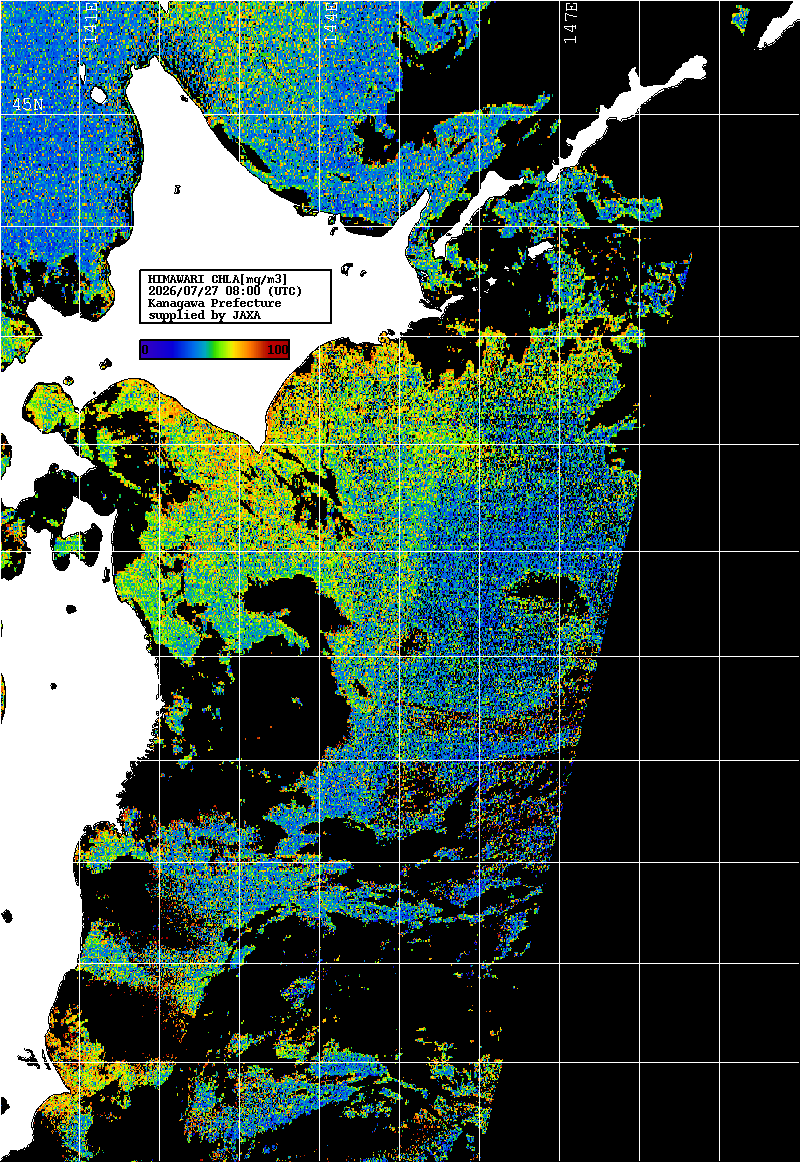The height and width of the screenshot is (1162, 800).
Task: Click the 2026/07/27 08:00 (UTC) timestamp
Action: (x=225, y=290)
